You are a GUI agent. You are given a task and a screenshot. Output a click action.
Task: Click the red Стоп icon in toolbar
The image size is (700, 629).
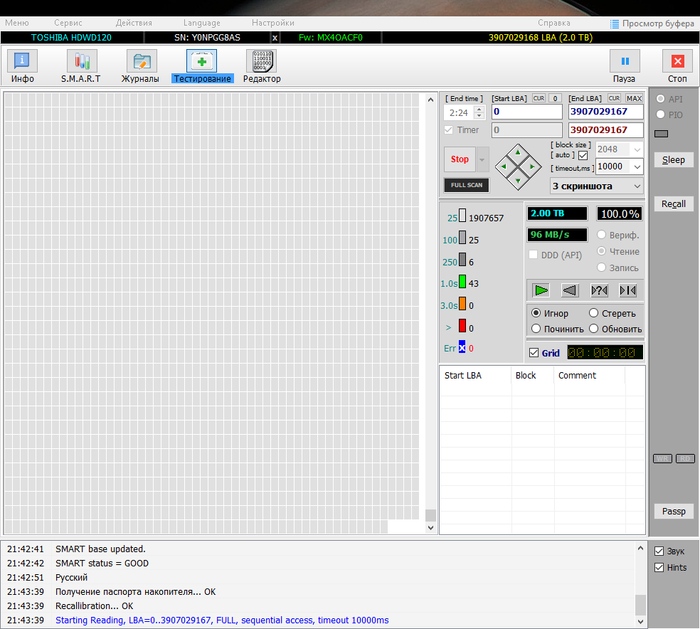pyautogui.click(x=677, y=62)
